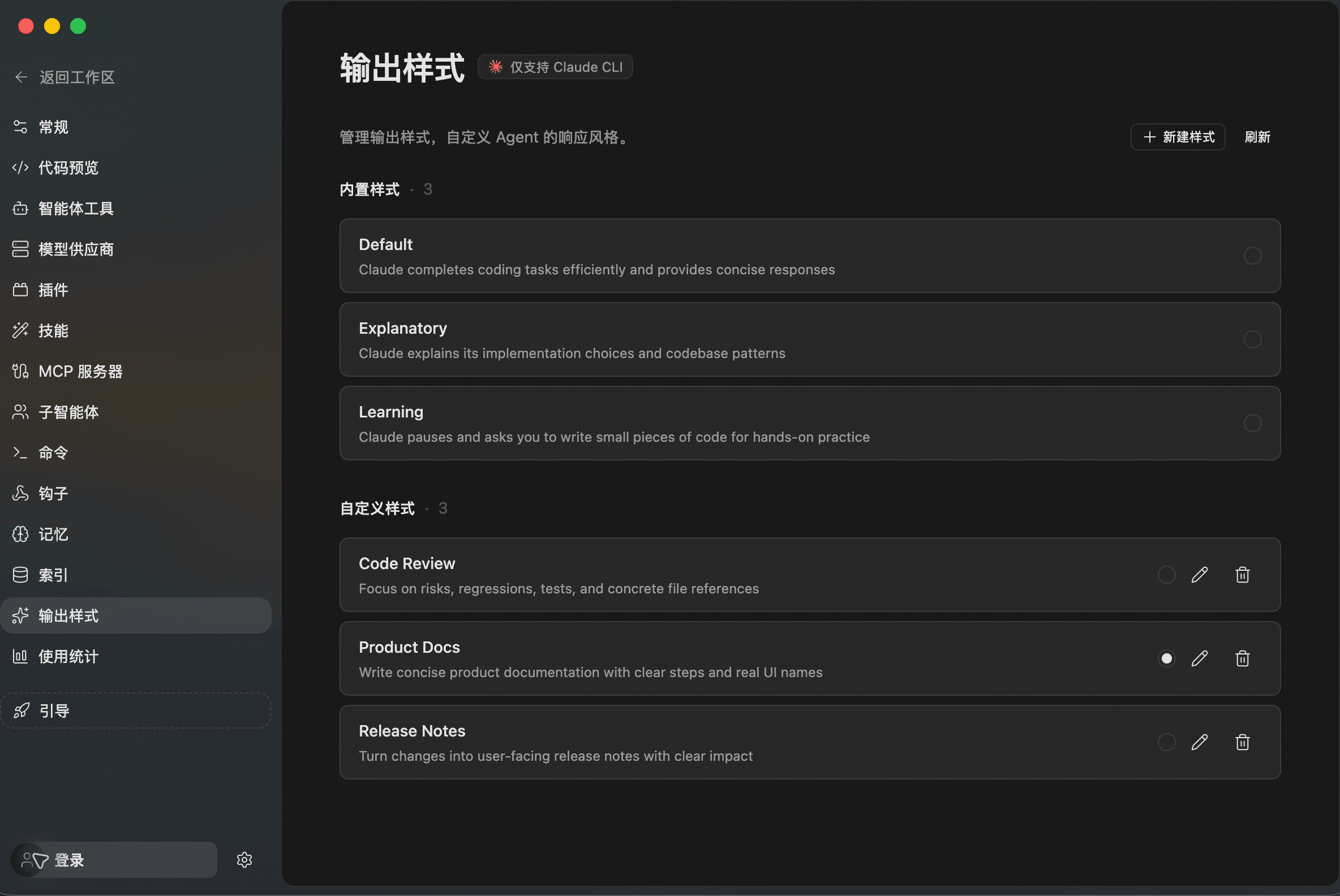Click the Claude logo icon in the CLI badge

point(496,67)
